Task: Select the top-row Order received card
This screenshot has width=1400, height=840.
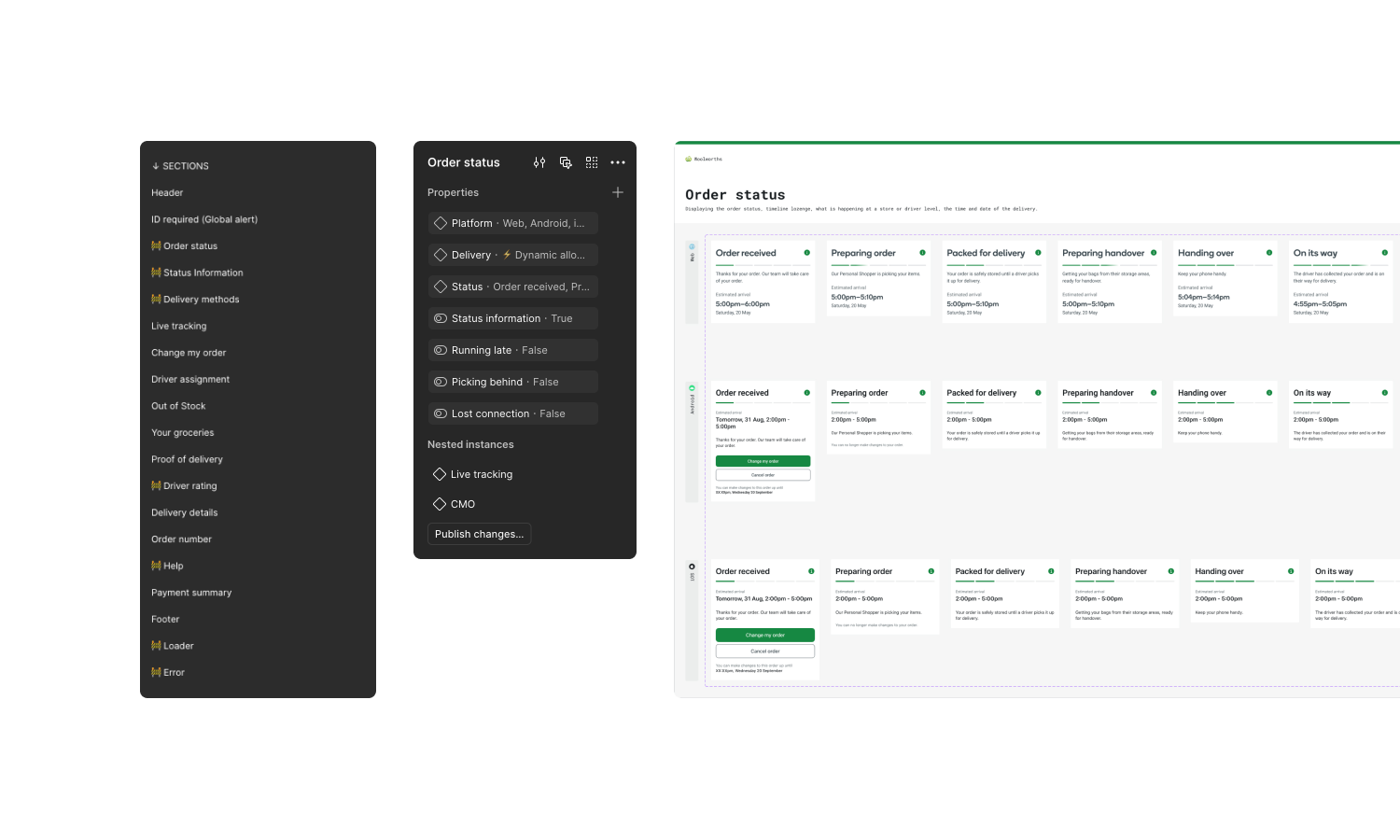Action: [x=763, y=281]
